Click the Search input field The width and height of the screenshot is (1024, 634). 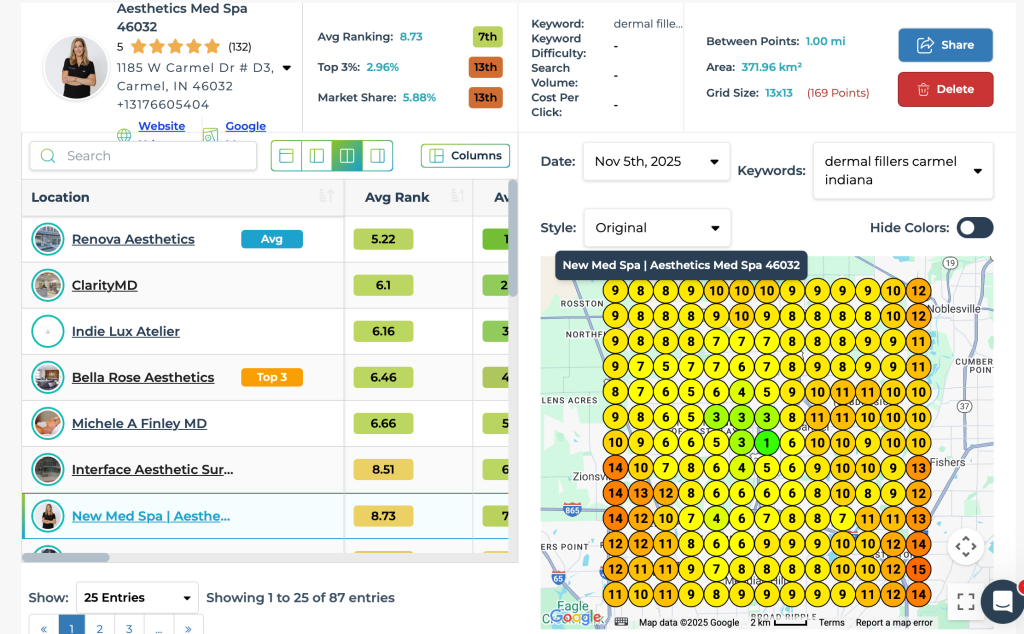pyautogui.click(x=143, y=156)
